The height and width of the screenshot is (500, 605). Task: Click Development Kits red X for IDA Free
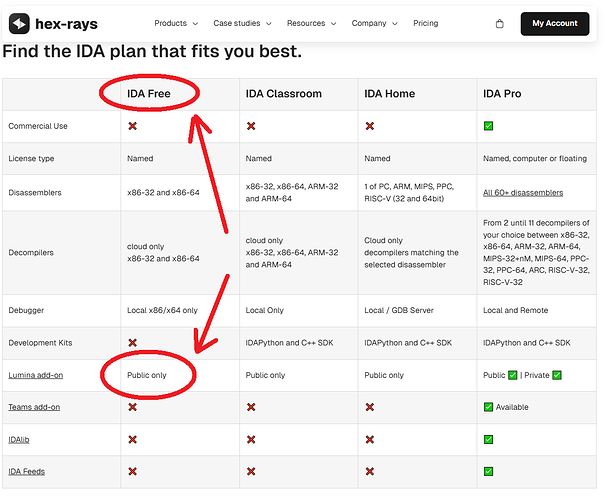click(x=132, y=343)
